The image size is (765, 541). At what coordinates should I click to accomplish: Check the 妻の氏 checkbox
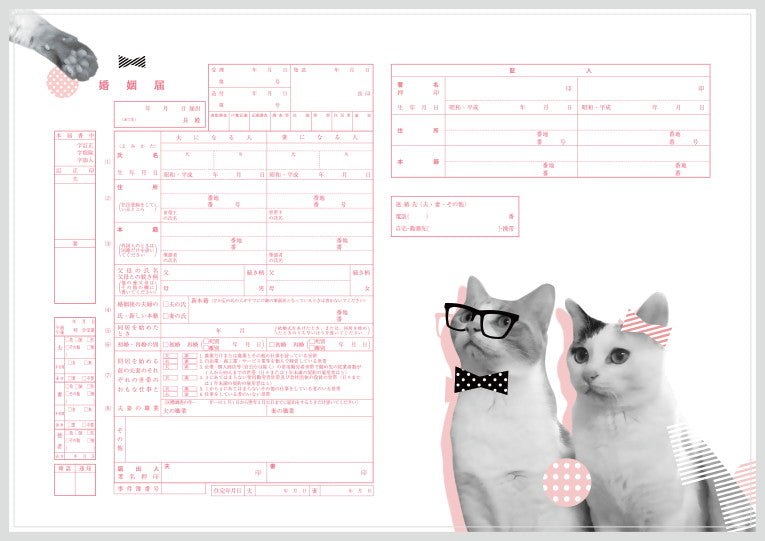(166, 316)
